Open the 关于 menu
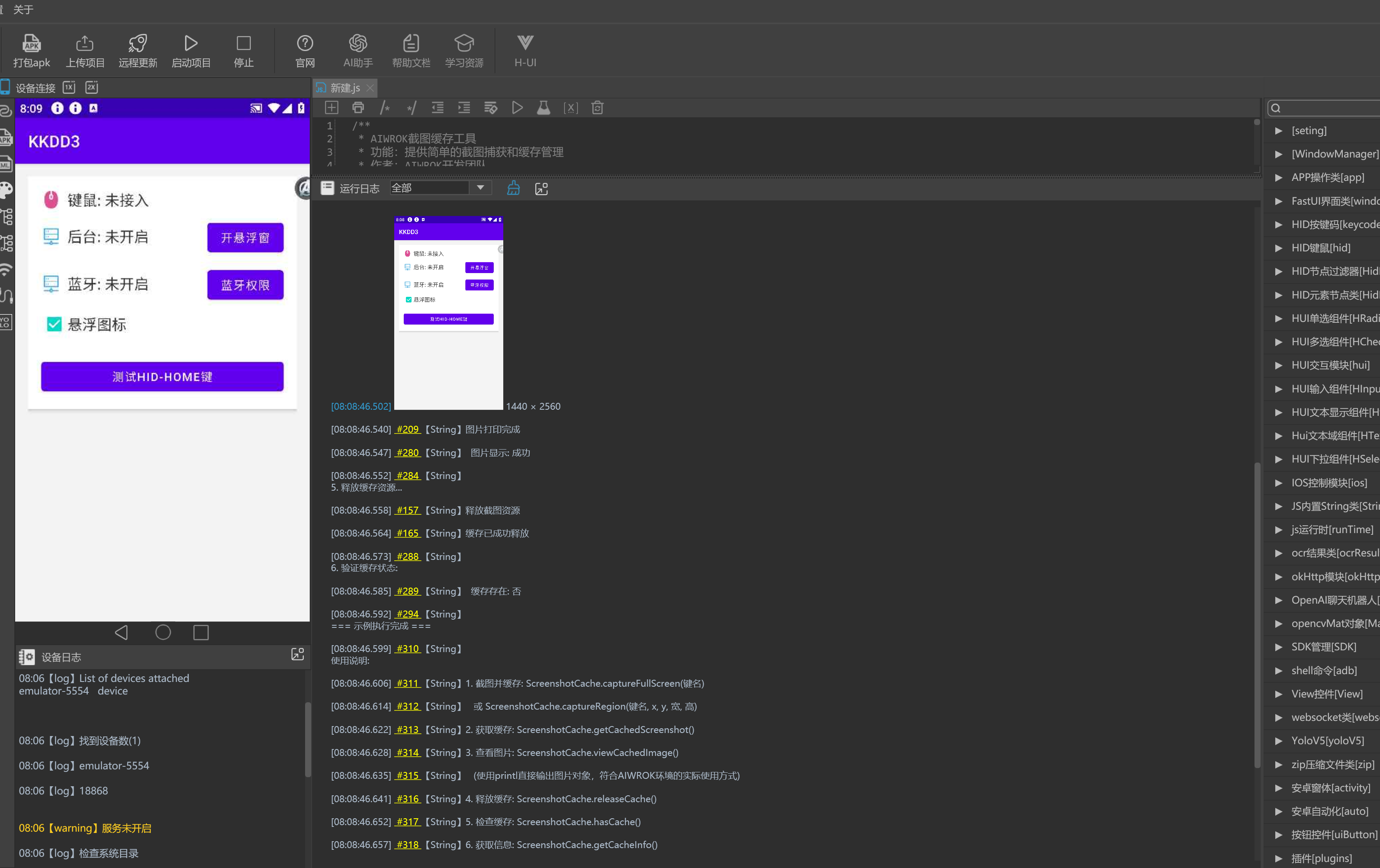 click(23, 9)
